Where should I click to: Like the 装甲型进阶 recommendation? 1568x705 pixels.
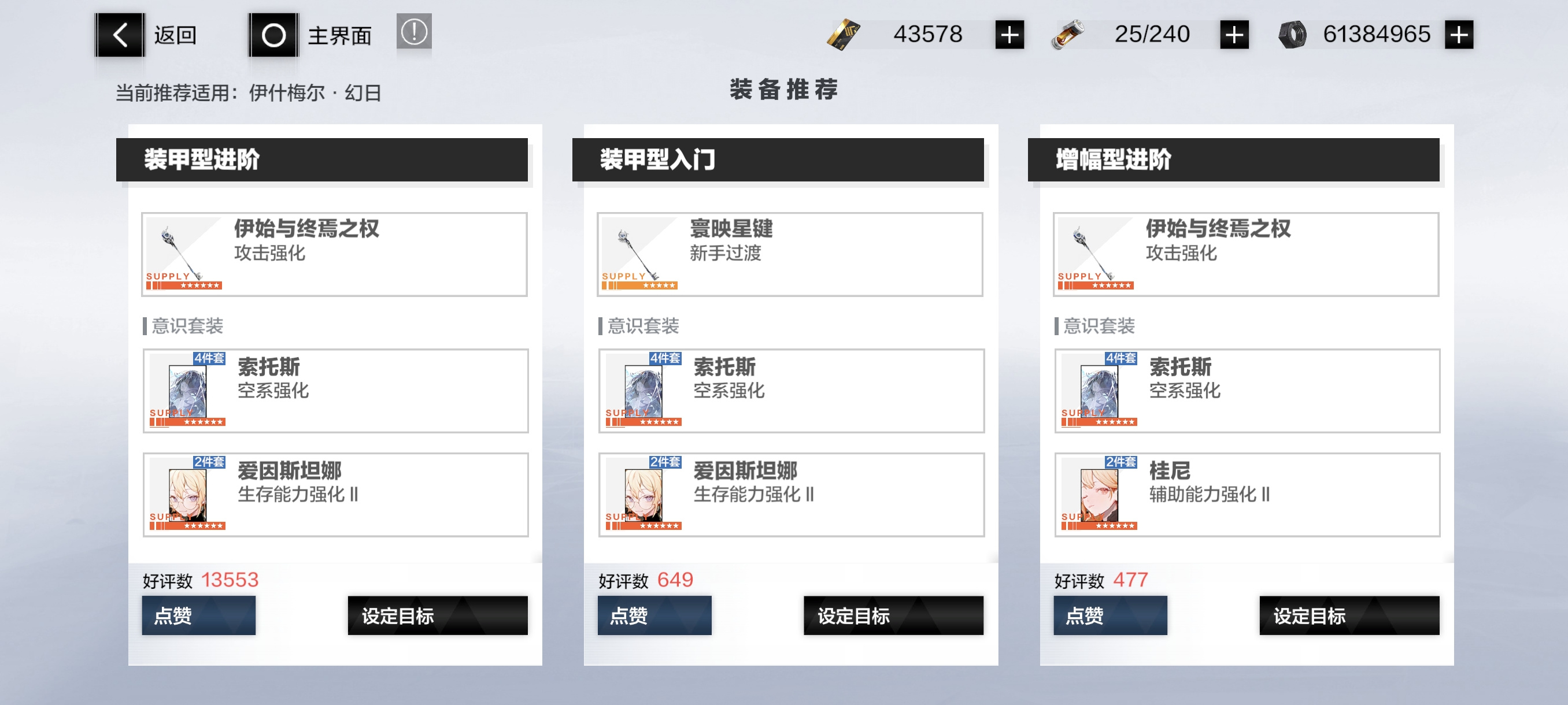tap(198, 615)
